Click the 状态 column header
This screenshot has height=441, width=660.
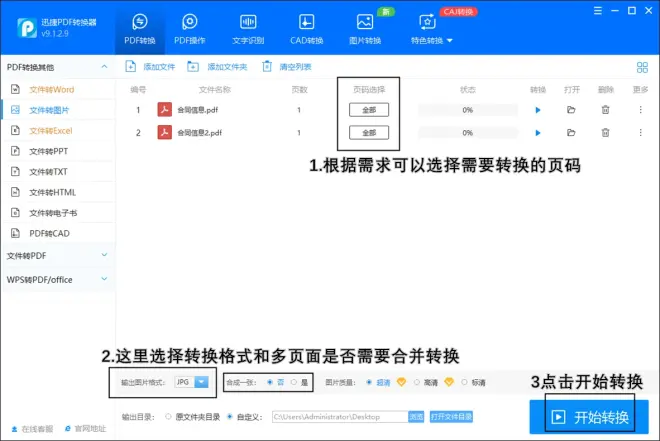click(x=468, y=90)
